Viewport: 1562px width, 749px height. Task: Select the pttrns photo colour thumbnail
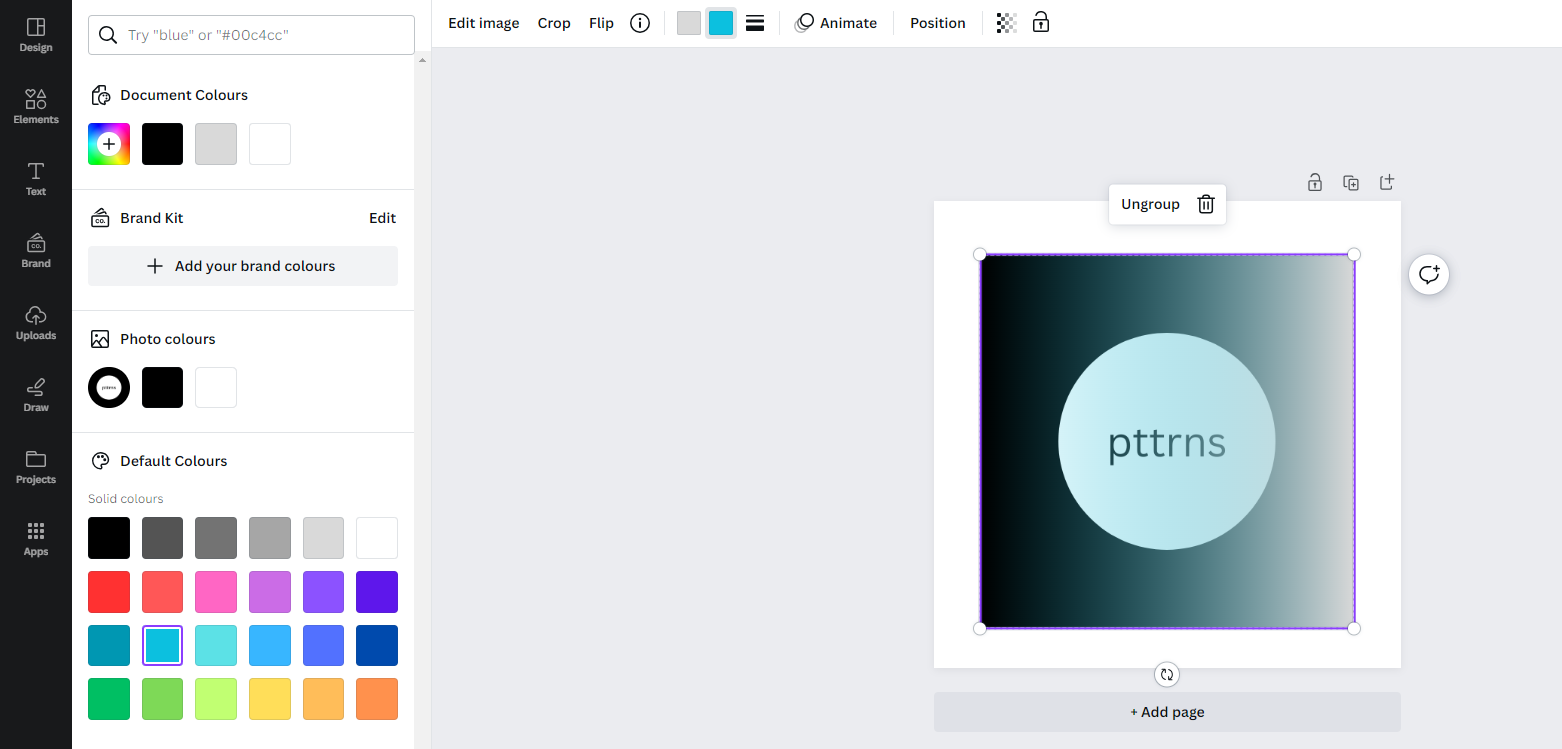pyautogui.click(x=109, y=387)
